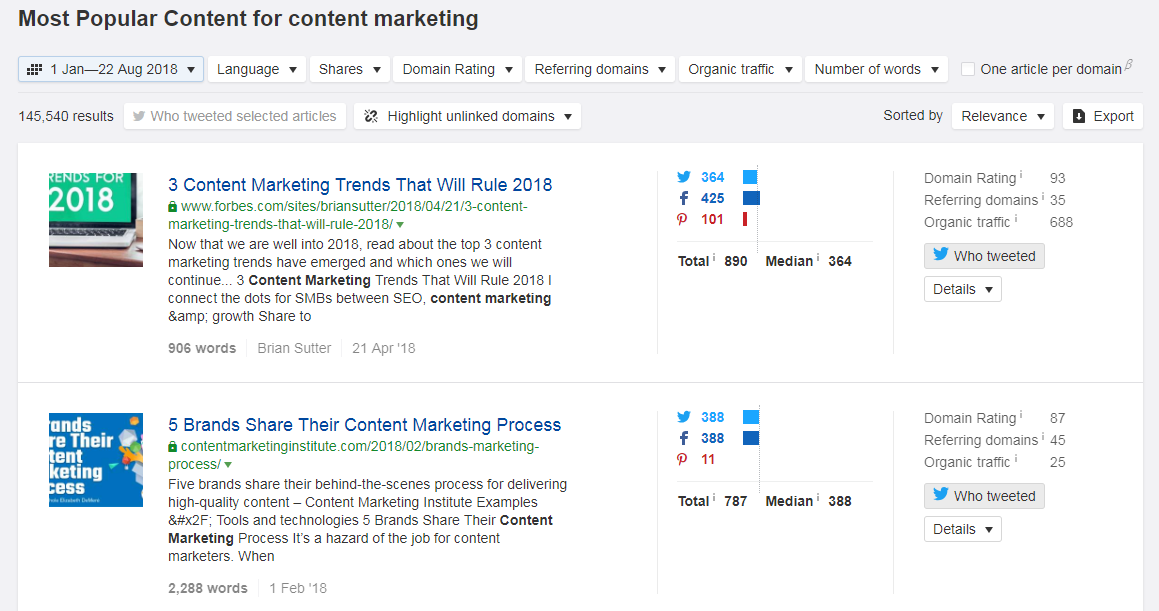Click info icon next to Referring domains 45
The image size is (1159, 611).
[x=1043, y=437]
